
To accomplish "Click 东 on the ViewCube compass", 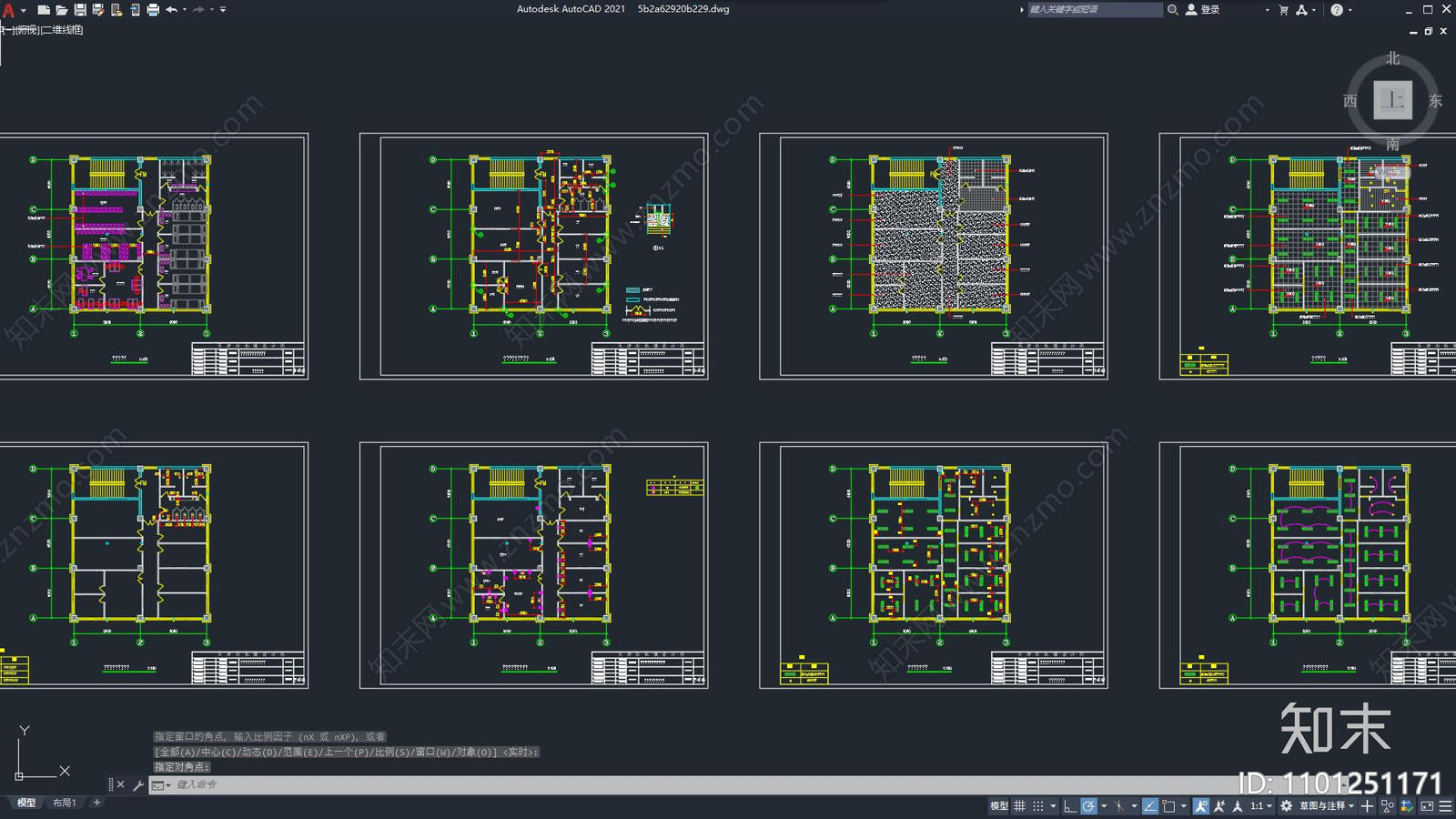I will point(1435,101).
